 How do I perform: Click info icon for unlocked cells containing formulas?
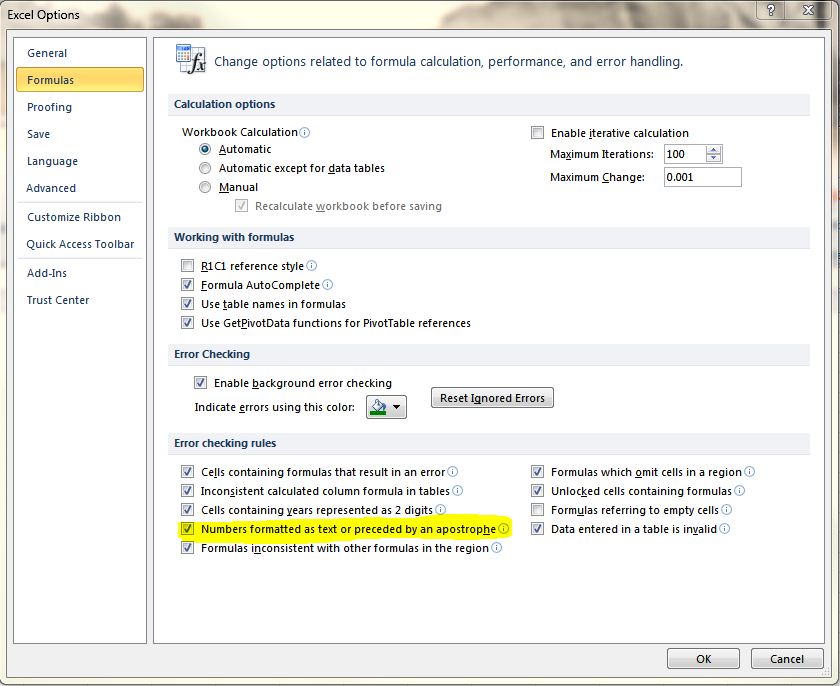coord(740,491)
